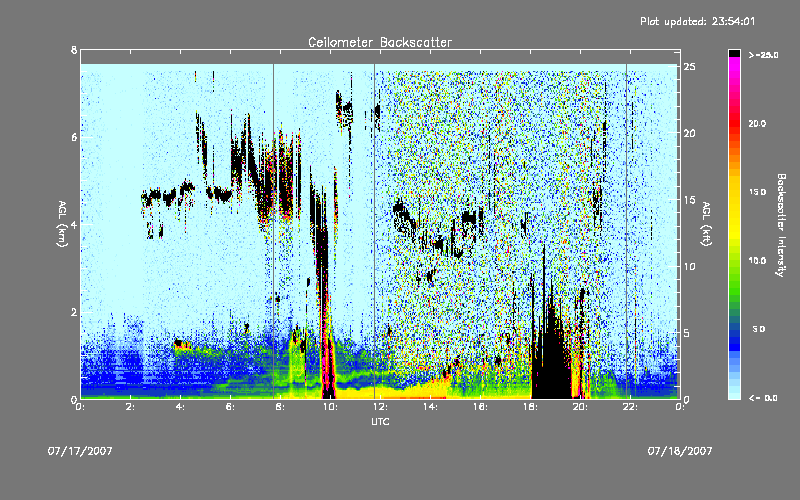Click the "12:" hour tick on UTC axis

381,407
